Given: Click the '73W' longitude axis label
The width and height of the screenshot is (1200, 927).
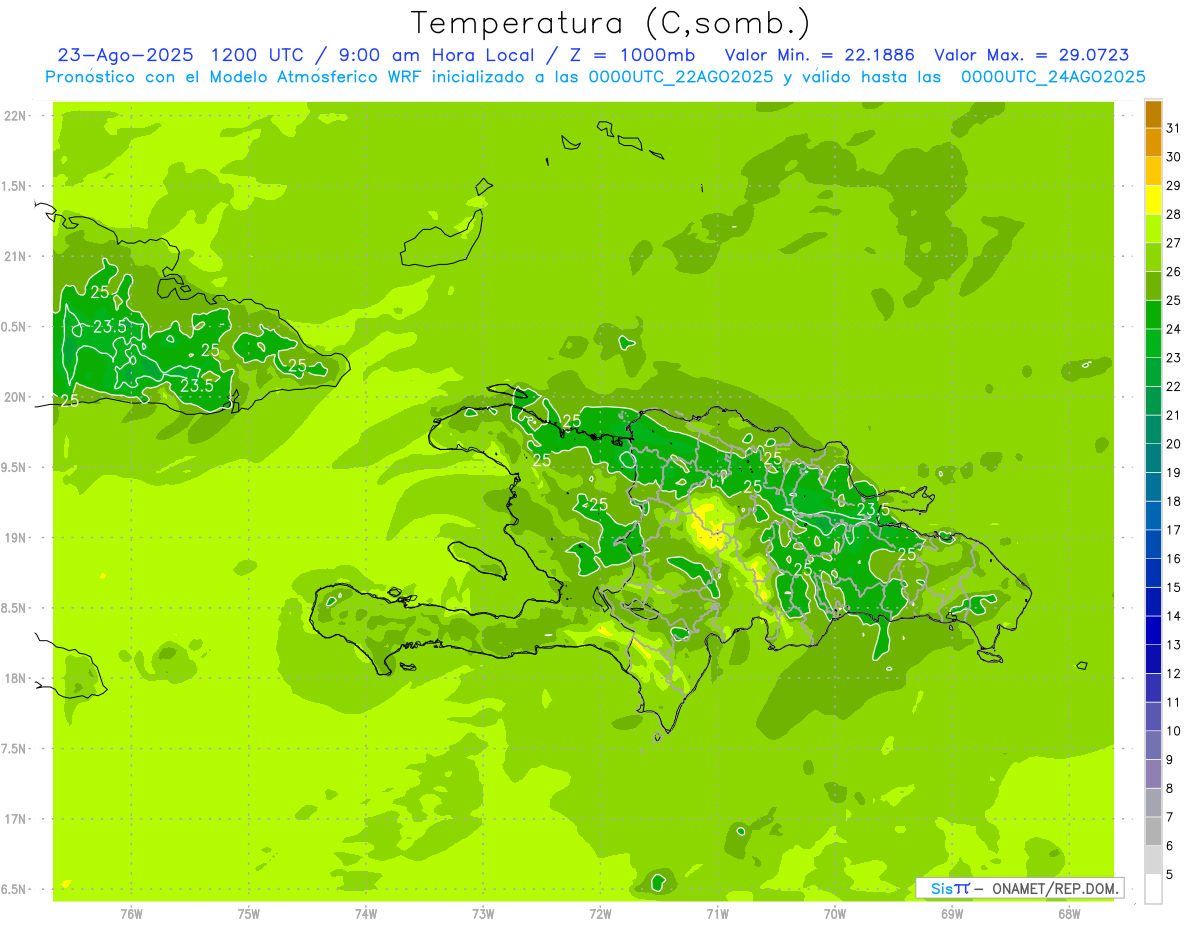Looking at the screenshot, I should [483, 914].
